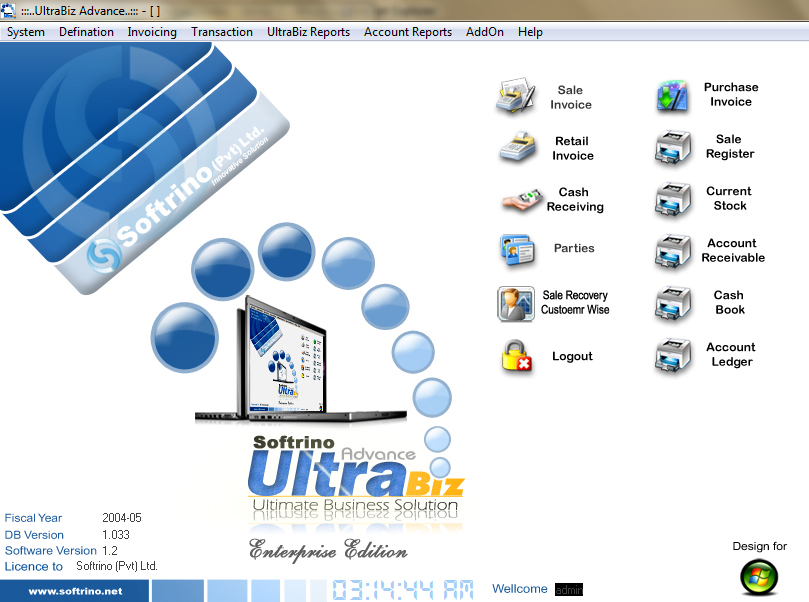Click the licence holder Softrino (Pvt) Ltd.
Viewport: 809px width, 602px height.
point(117,566)
